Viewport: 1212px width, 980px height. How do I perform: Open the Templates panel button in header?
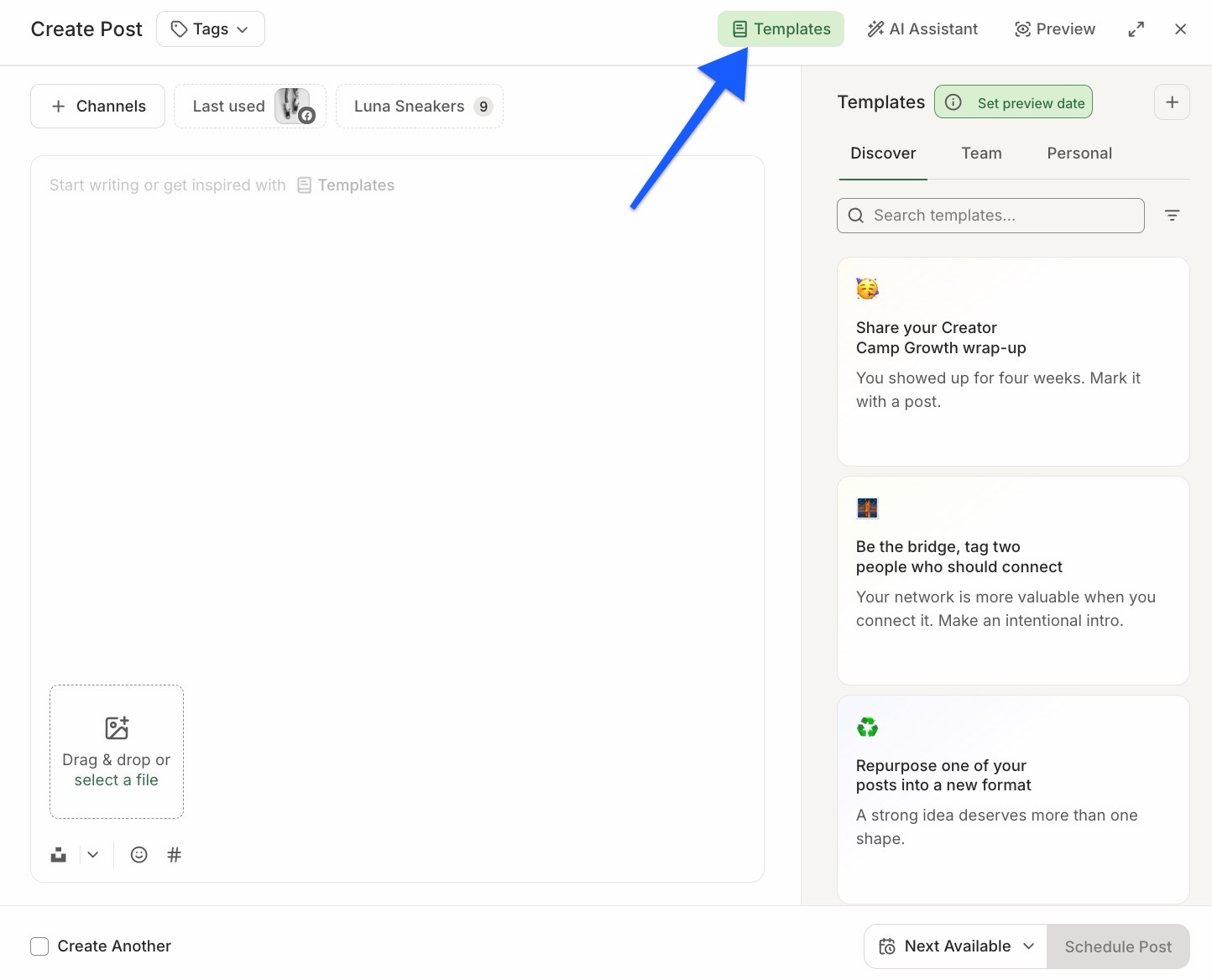pos(781,29)
